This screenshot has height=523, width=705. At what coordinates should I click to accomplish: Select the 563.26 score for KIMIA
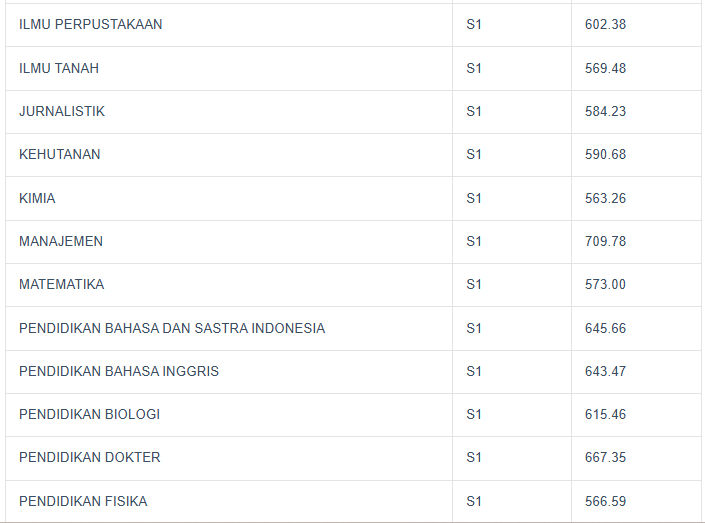click(605, 198)
